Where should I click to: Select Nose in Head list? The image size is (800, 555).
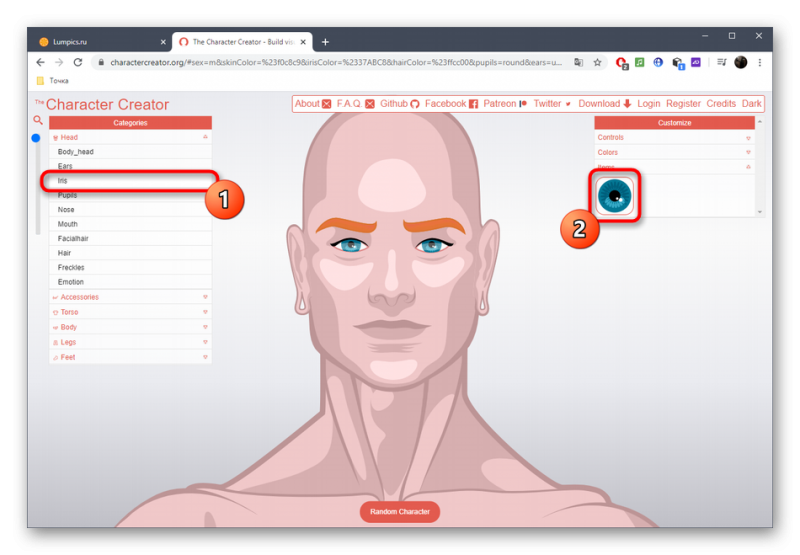[130, 210]
